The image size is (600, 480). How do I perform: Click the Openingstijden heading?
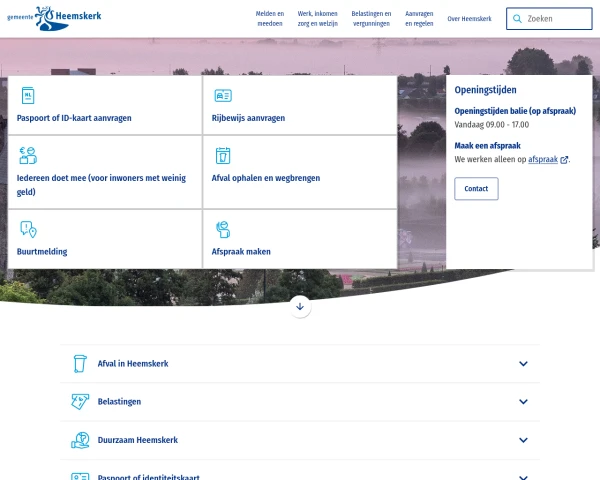point(485,90)
